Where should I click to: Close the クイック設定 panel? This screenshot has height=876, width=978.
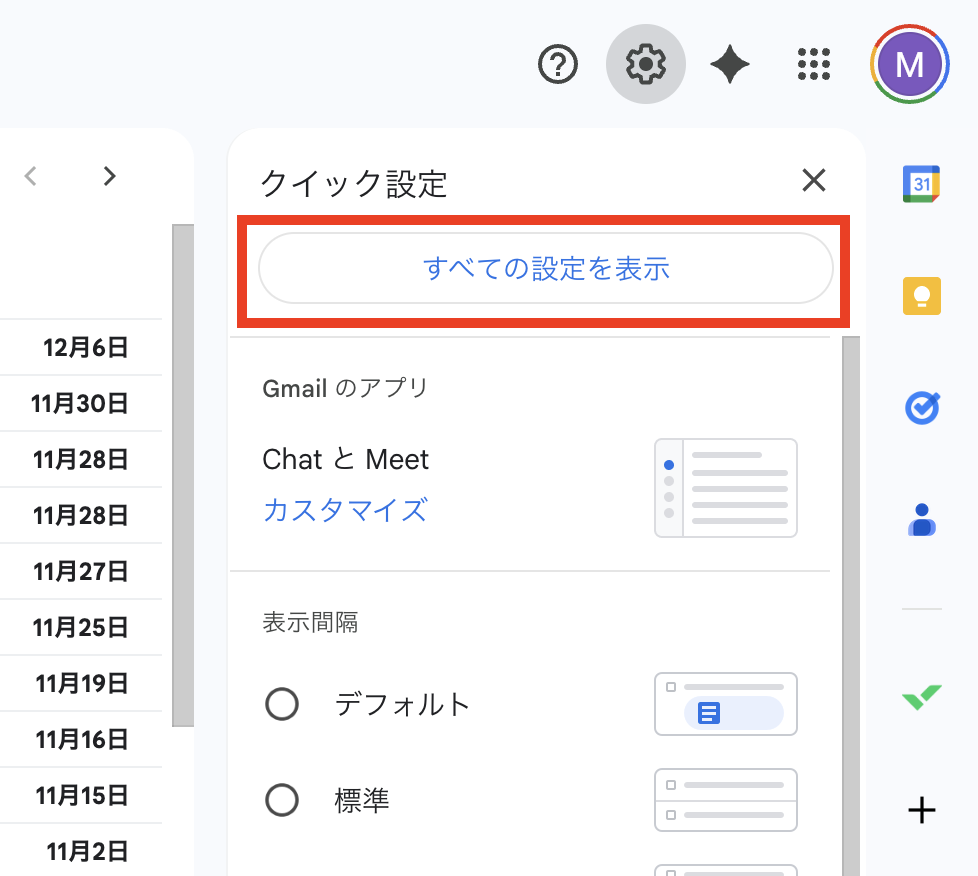click(814, 181)
